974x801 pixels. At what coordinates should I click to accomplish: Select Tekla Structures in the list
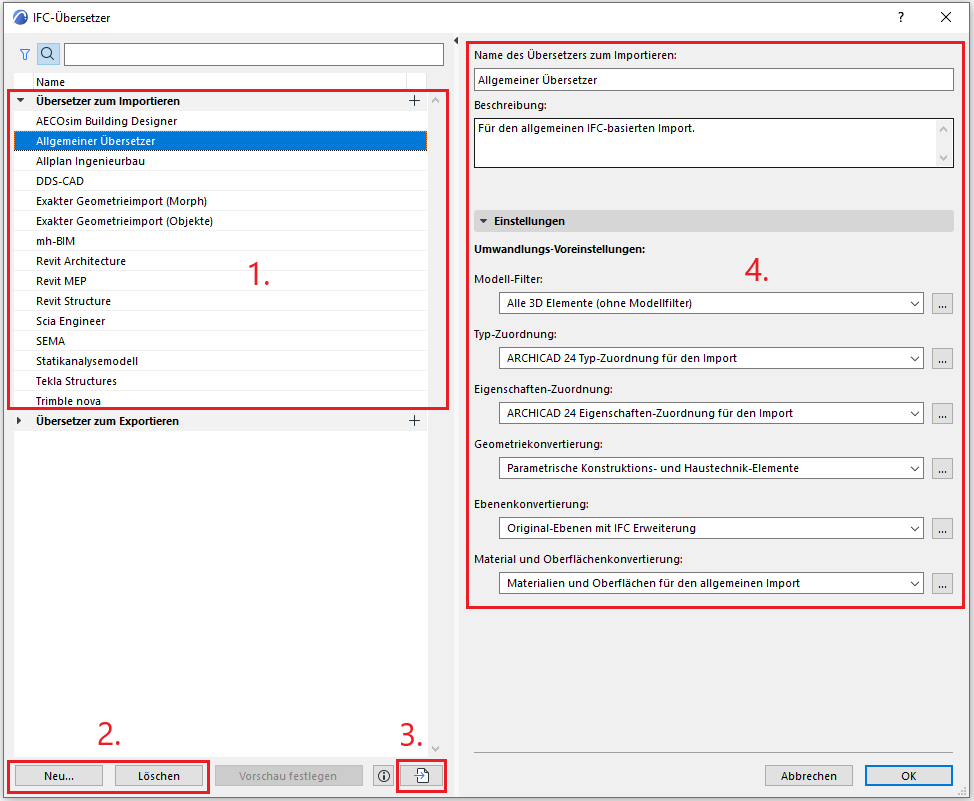pyautogui.click(x=76, y=381)
